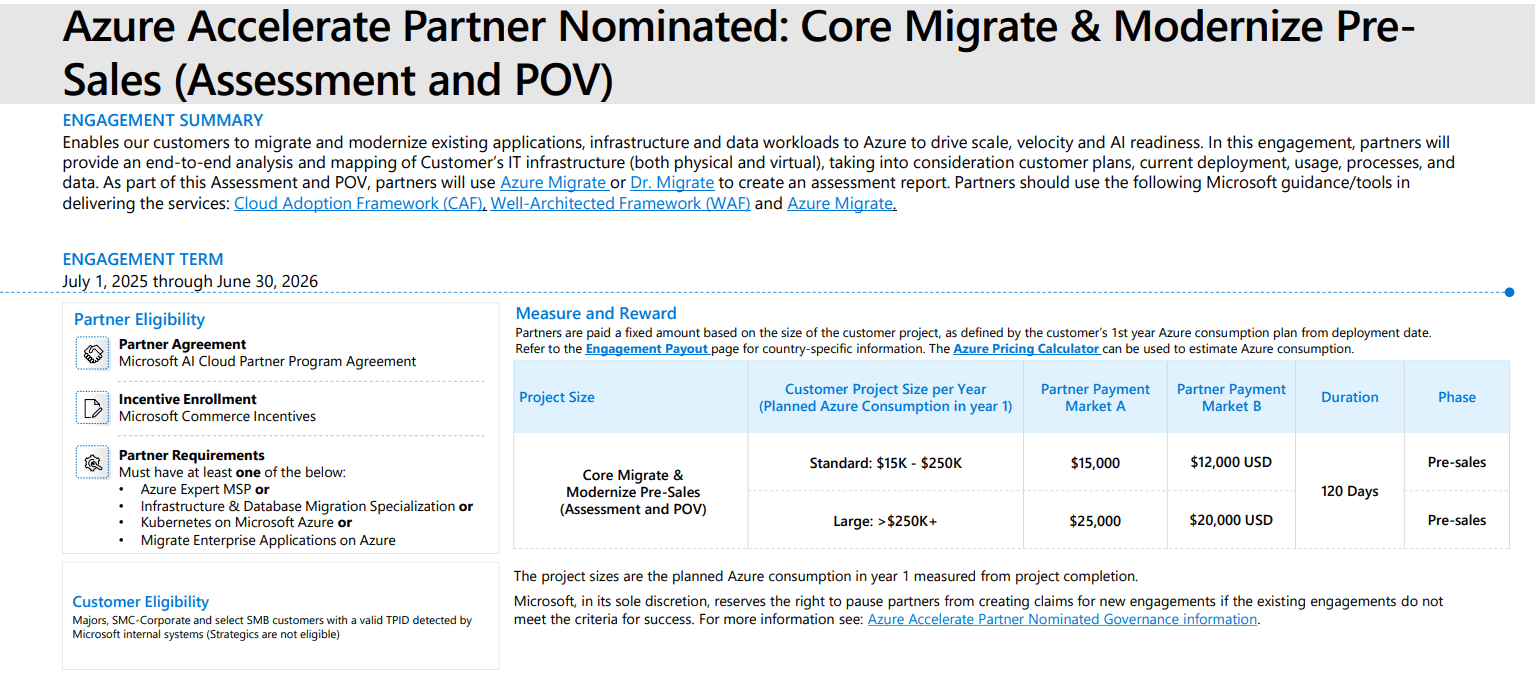This screenshot has height=692, width=1535.
Task: Click the Infrastructure & Database Migration Specialization bullet
Action: click(306, 506)
